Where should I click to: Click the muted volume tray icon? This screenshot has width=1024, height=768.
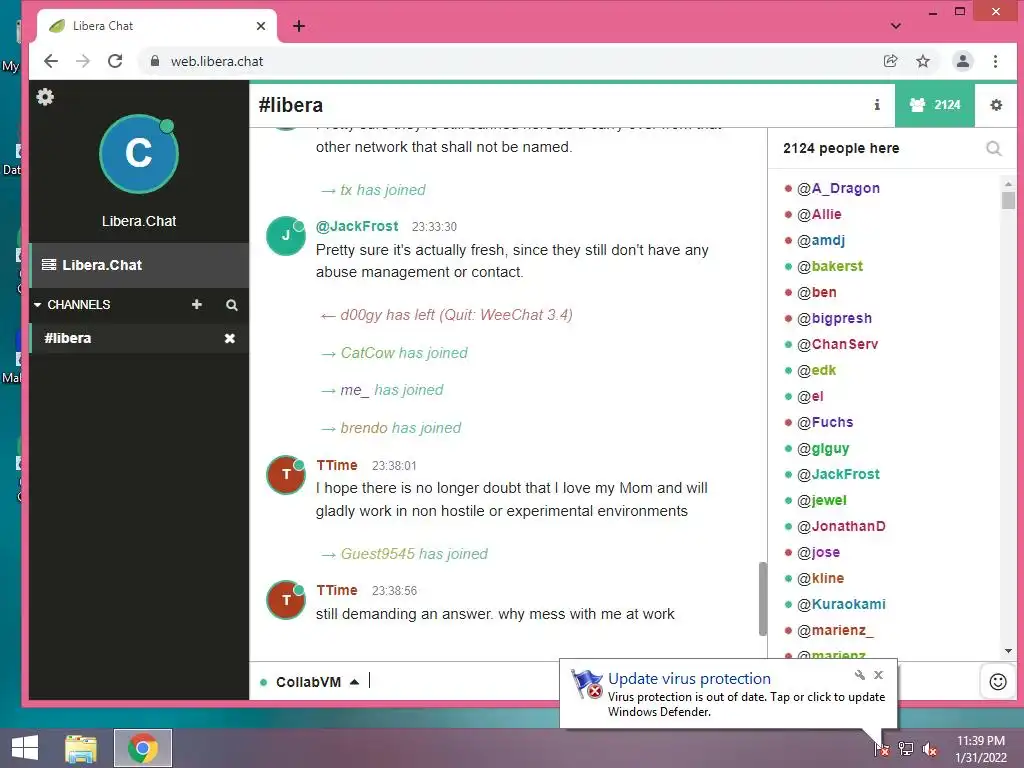pos(930,750)
